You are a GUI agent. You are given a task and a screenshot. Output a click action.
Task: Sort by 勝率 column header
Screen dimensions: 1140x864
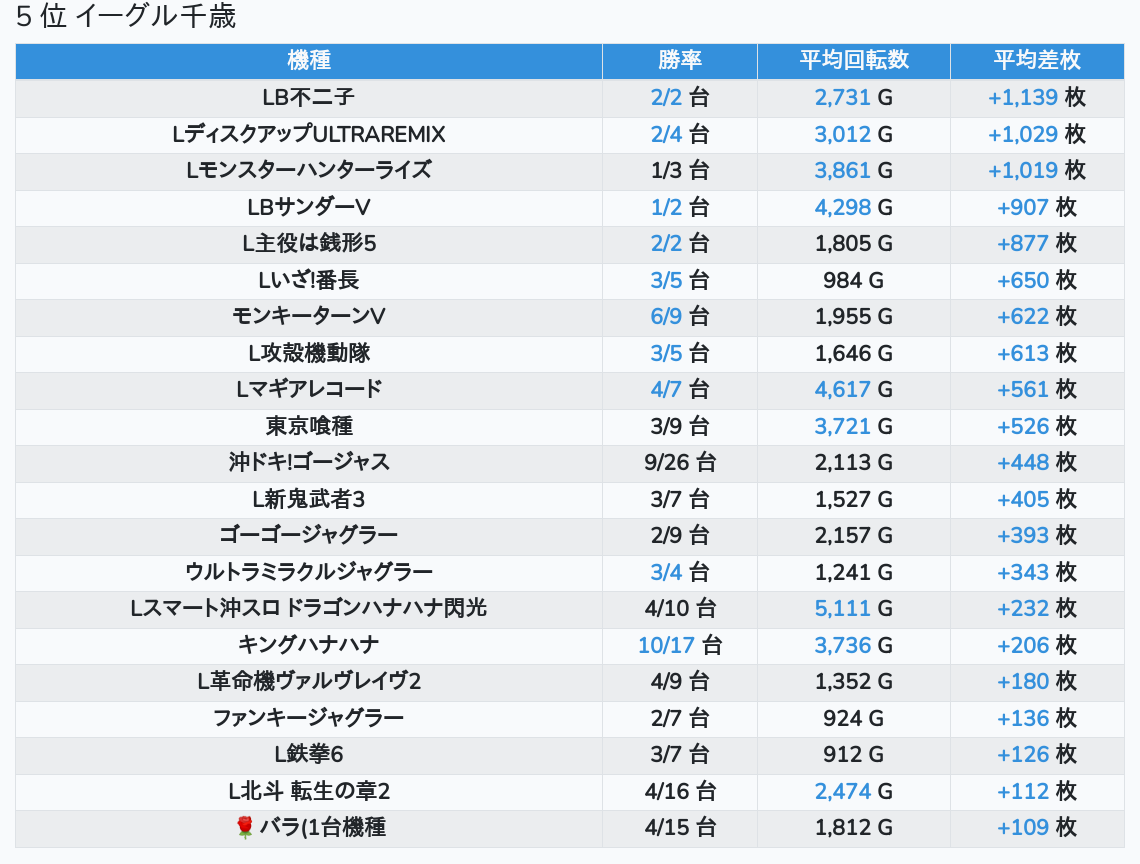click(679, 60)
